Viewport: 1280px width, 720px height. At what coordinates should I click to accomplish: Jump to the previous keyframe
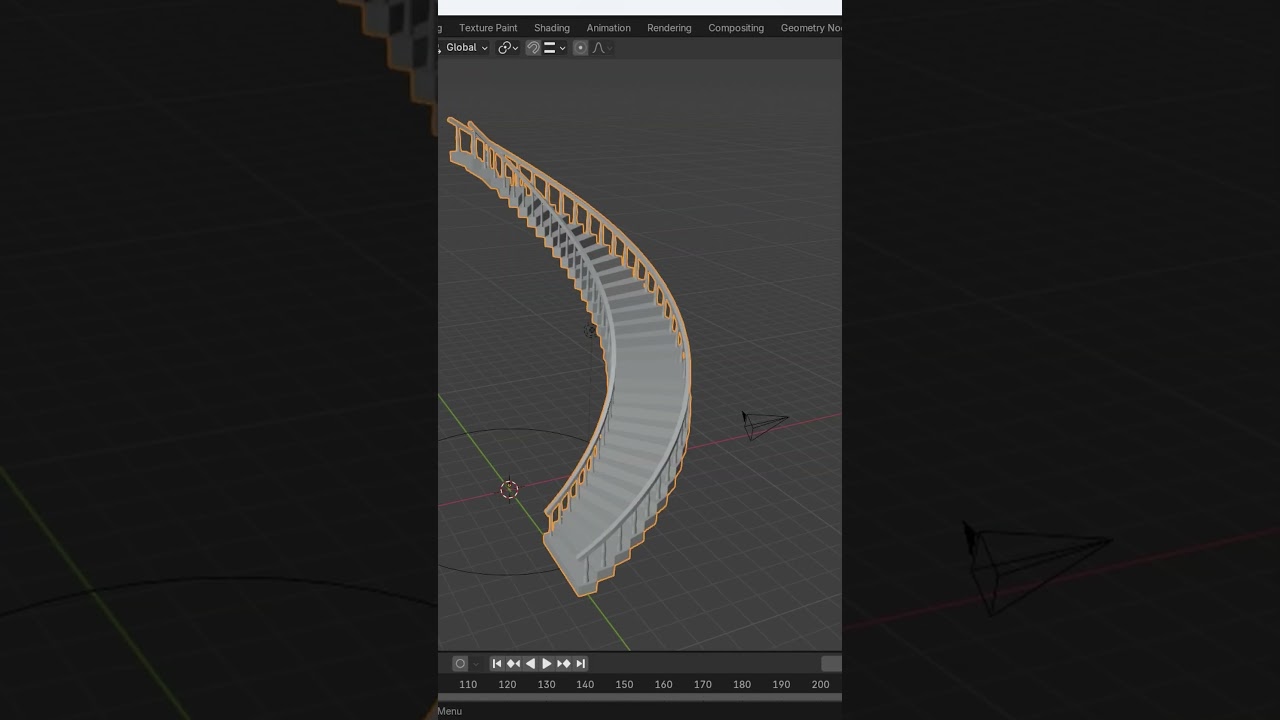click(x=513, y=664)
